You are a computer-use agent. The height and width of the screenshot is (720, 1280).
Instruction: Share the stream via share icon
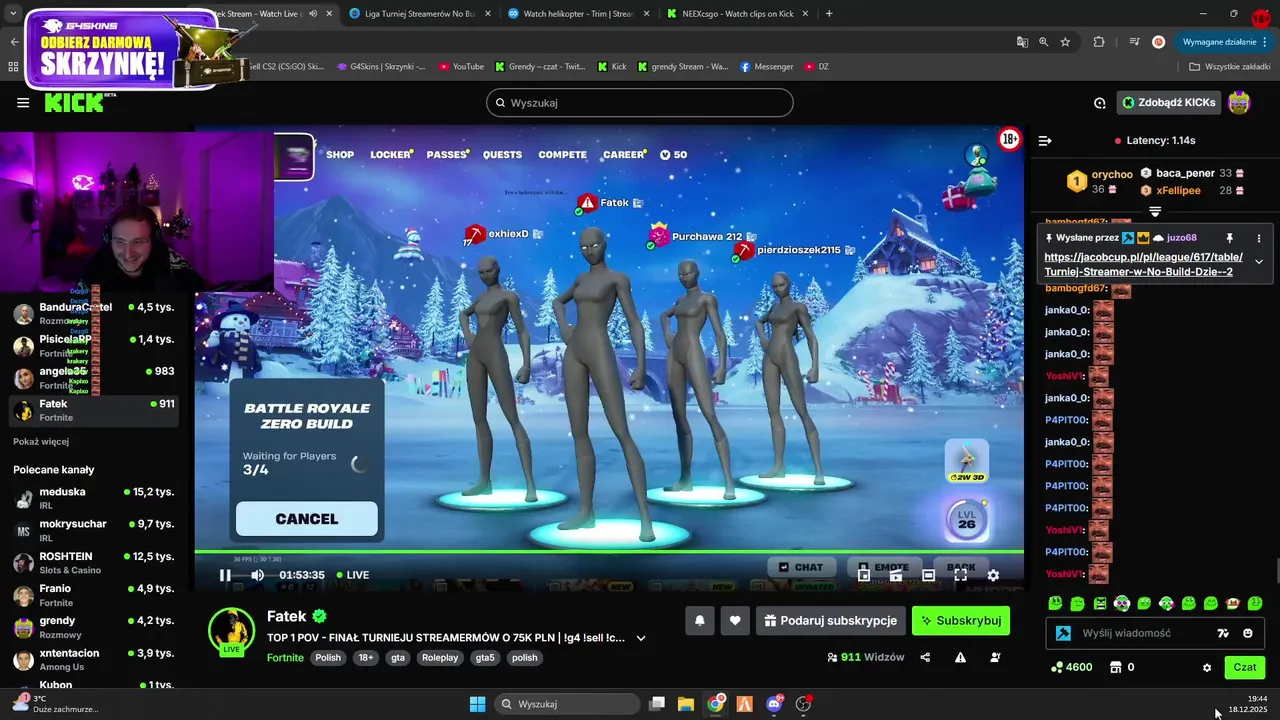pyautogui.click(x=925, y=657)
